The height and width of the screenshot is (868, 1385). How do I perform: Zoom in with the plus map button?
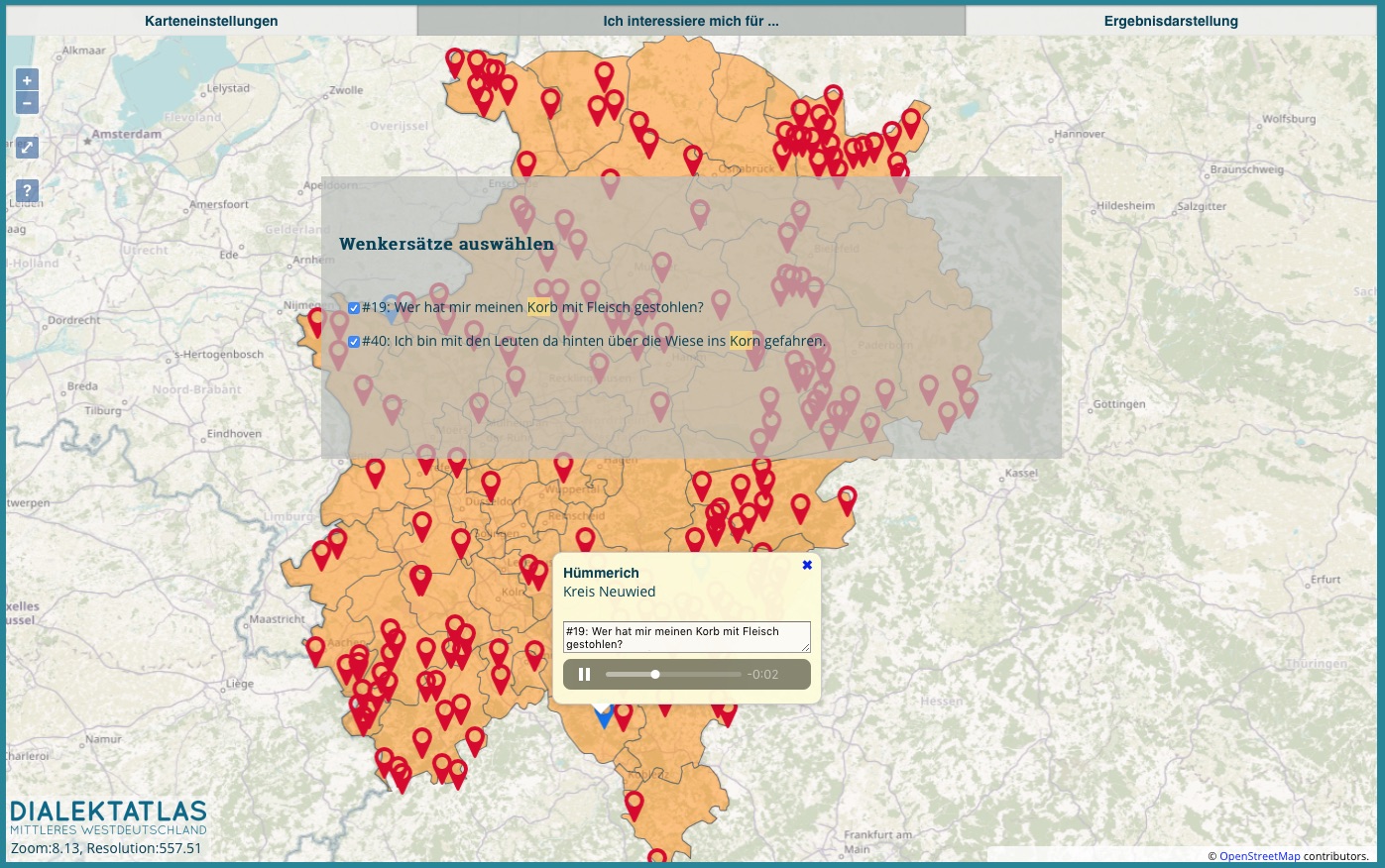[27, 80]
